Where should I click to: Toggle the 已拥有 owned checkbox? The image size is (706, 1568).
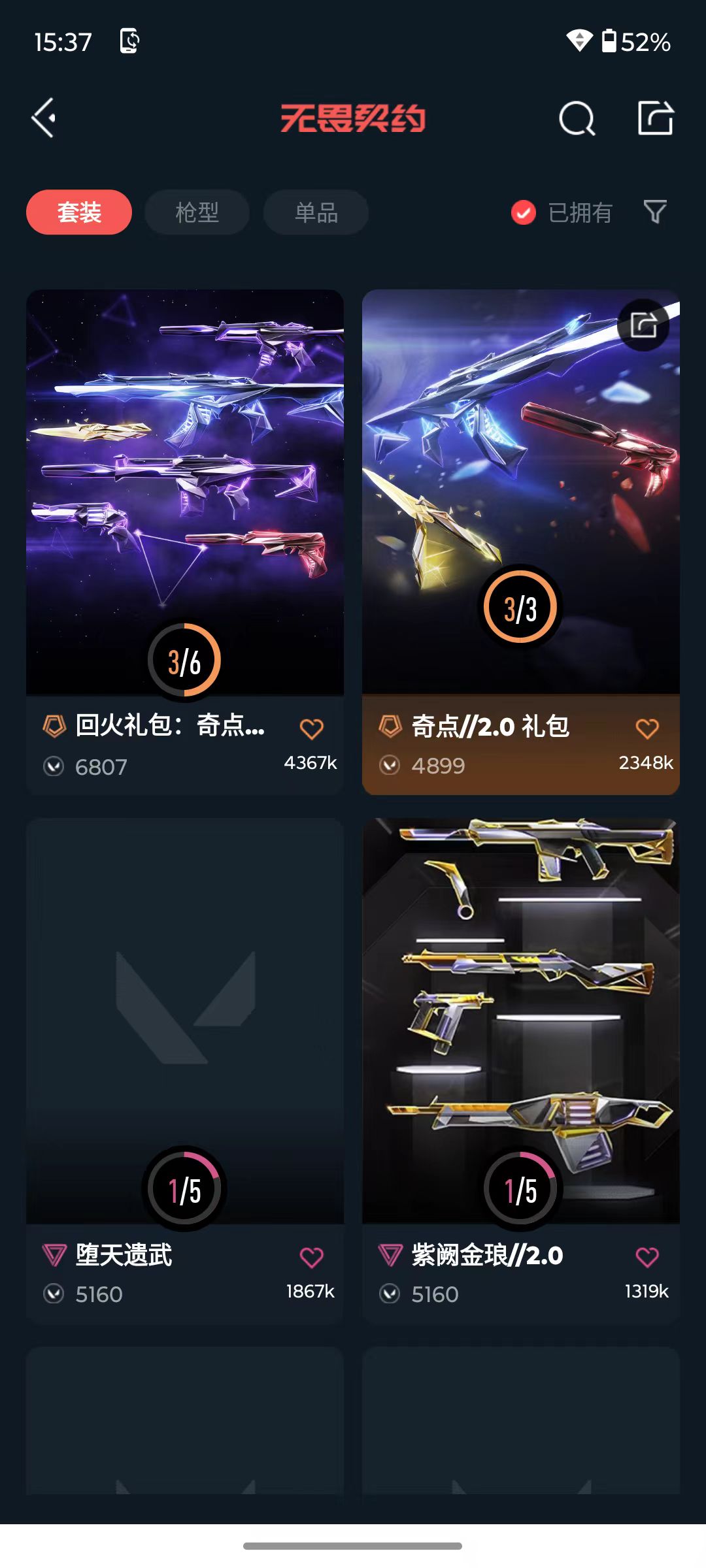click(524, 212)
